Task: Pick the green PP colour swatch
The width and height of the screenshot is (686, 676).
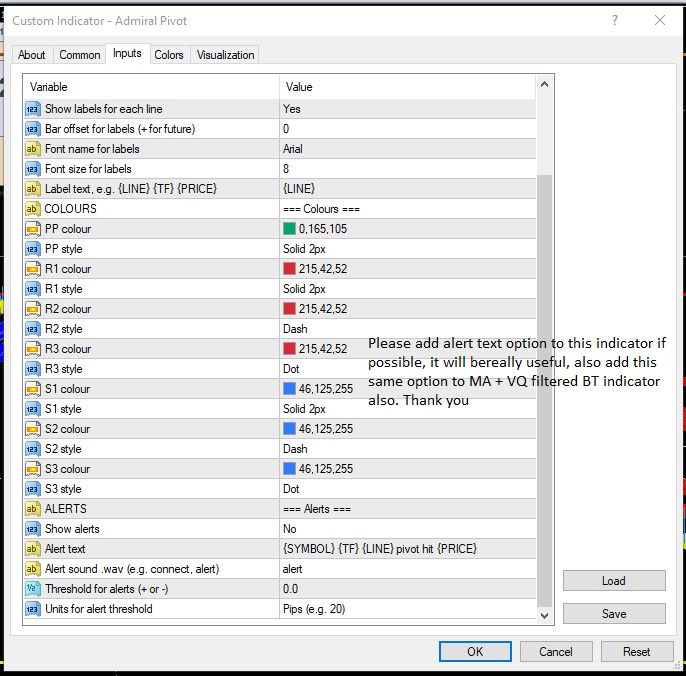Action: point(289,229)
